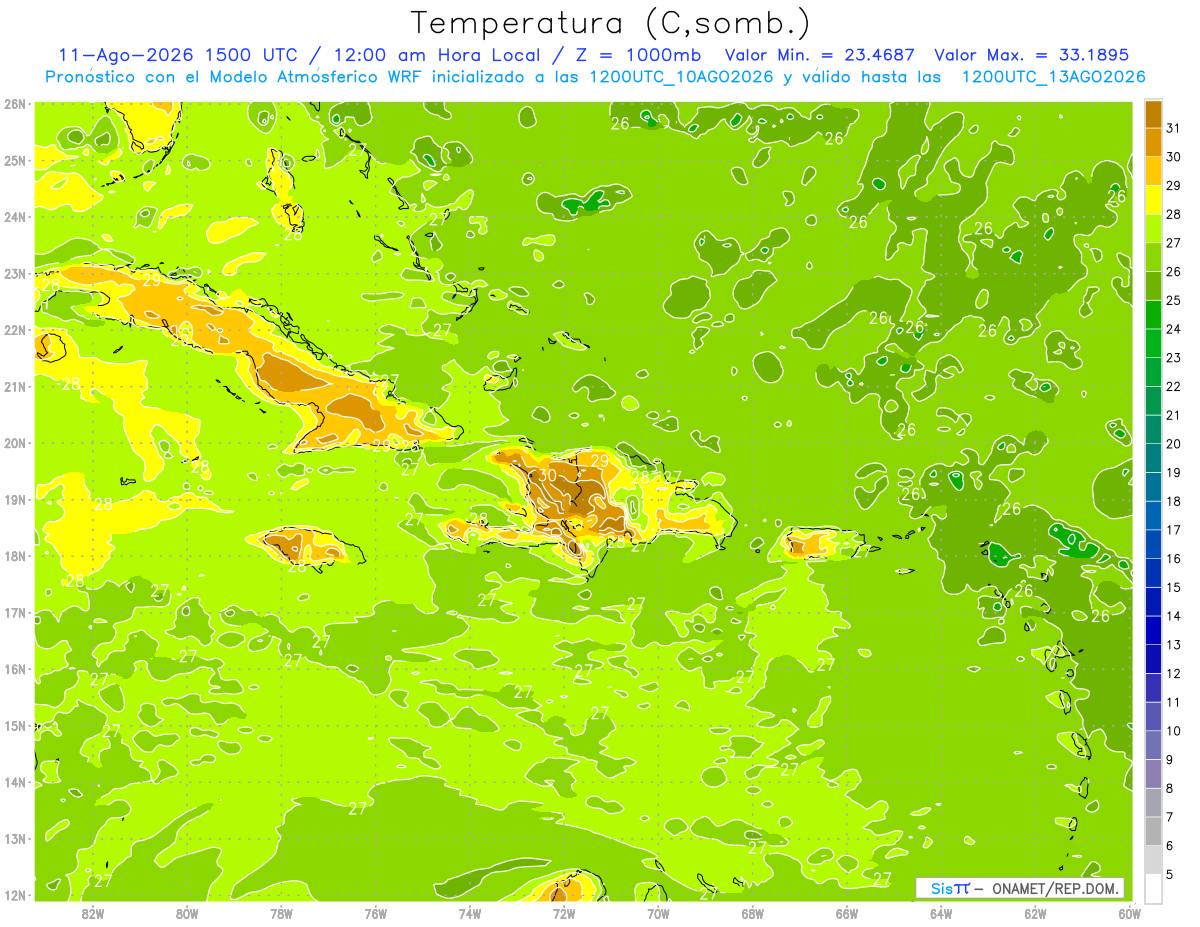Click the '66W' longitude axis label
This screenshot has width=1200, height=927.
(847, 913)
